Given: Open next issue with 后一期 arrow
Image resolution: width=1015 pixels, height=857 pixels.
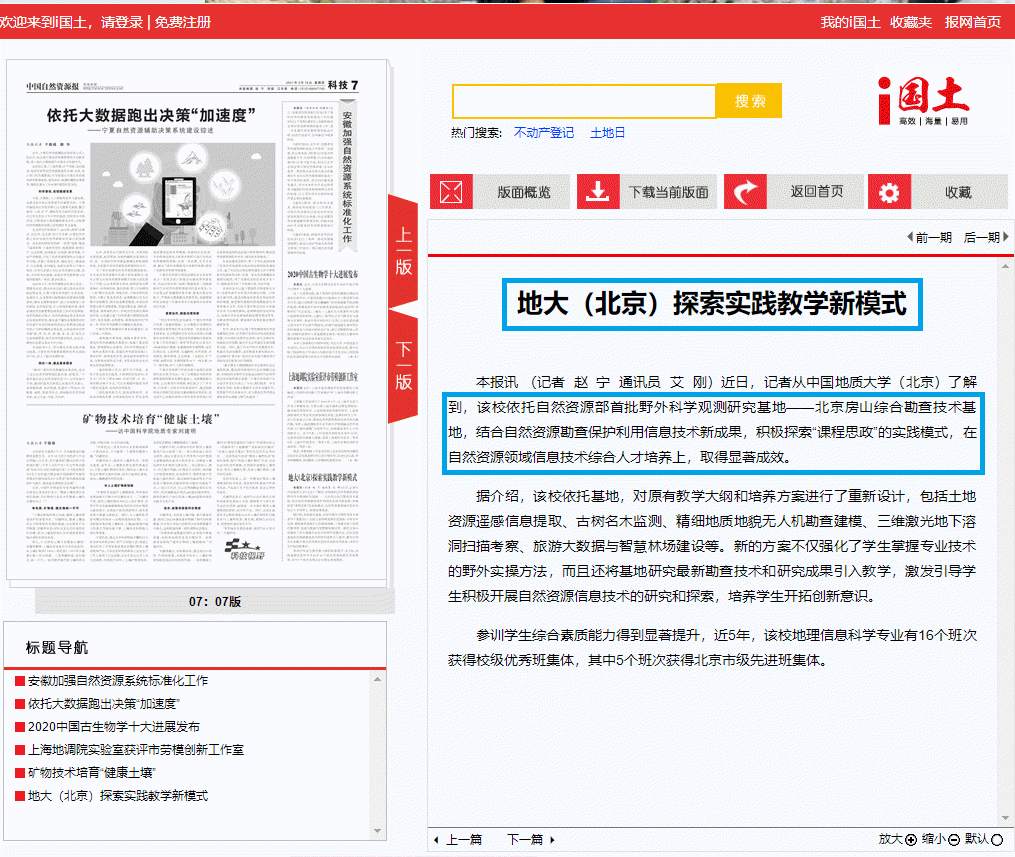Looking at the screenshot, I should coord(986,237).
